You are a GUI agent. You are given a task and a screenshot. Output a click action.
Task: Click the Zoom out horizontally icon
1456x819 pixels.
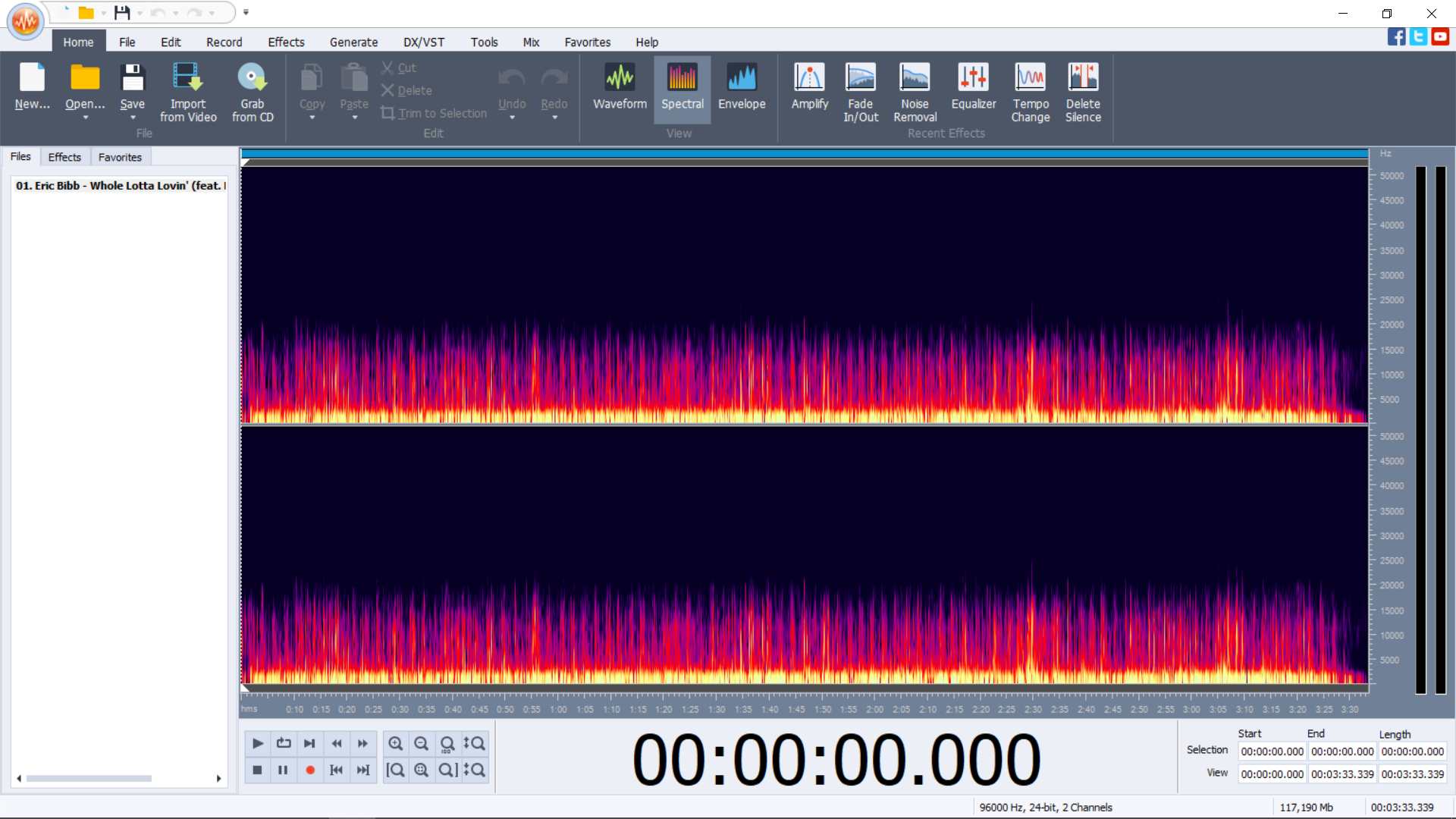coord(421,744)
